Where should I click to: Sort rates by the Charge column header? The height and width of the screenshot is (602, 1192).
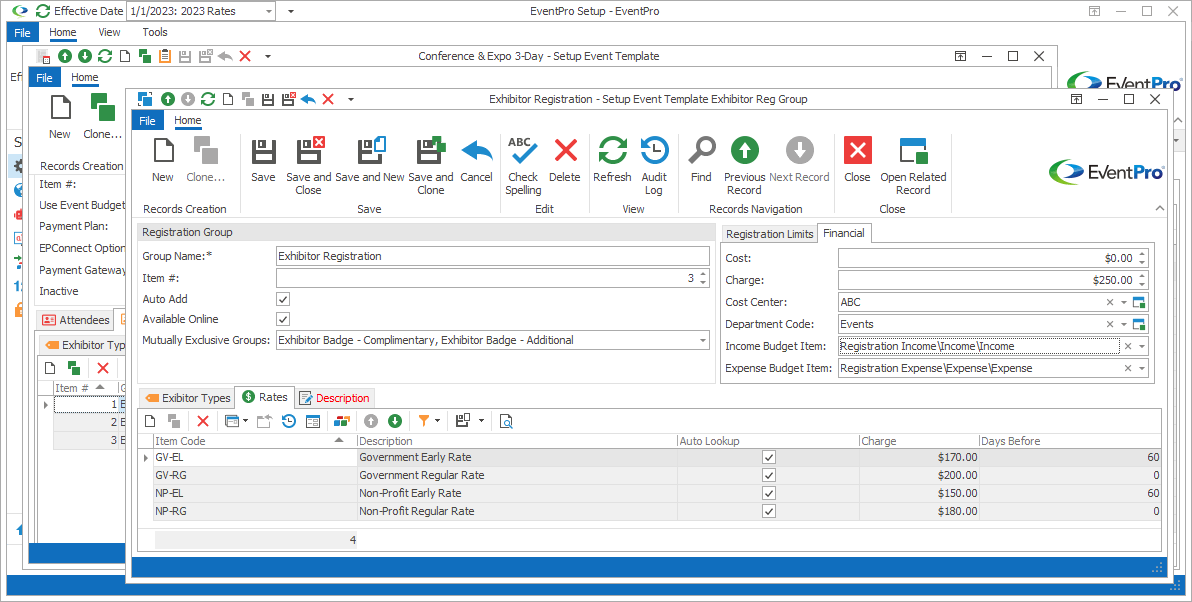pos(919,441)
